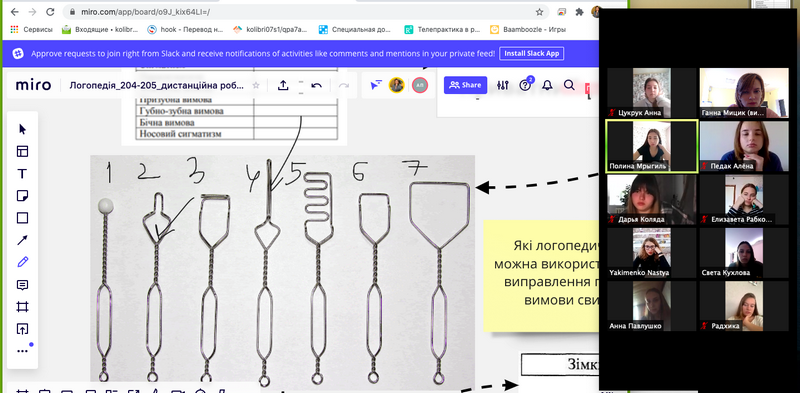Open the Специальная до... bookmark
The height and width of the screenshot is (393, 800).
point(356,30)
